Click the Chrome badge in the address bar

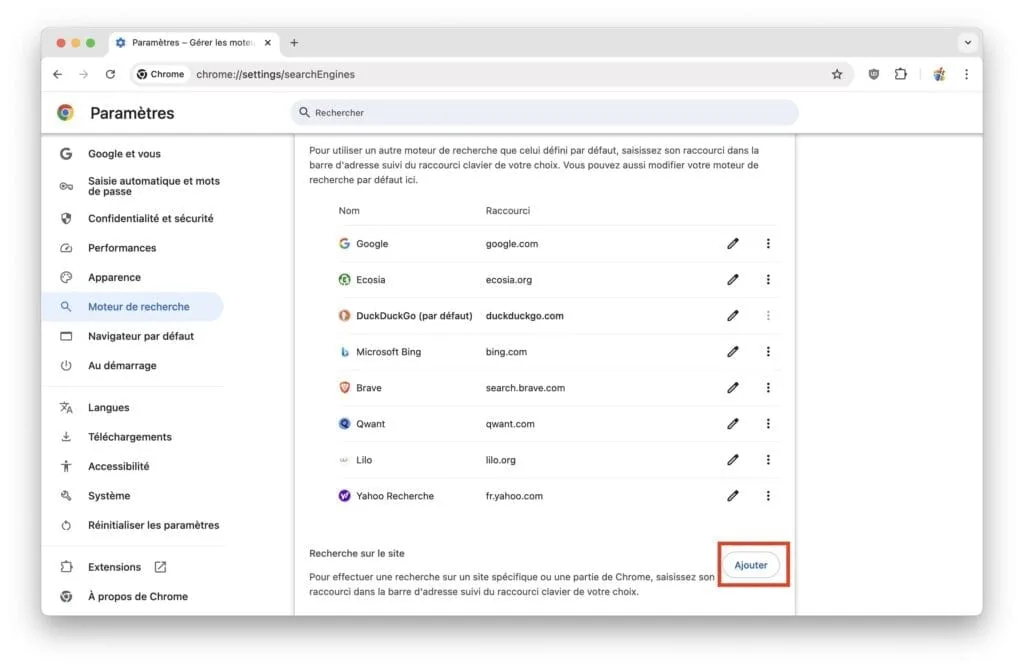click(x=160, y=74)
